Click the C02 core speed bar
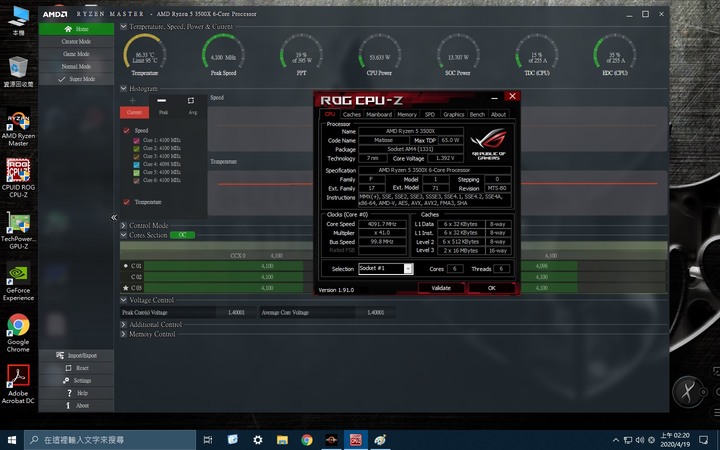The height and width of the screenshot is (450, 720). tap(224, 277)
